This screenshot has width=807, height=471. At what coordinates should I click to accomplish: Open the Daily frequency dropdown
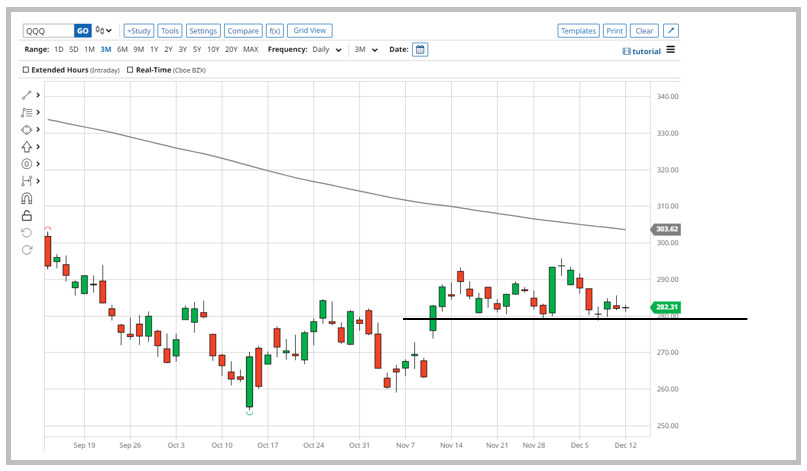tap(326, 49)
